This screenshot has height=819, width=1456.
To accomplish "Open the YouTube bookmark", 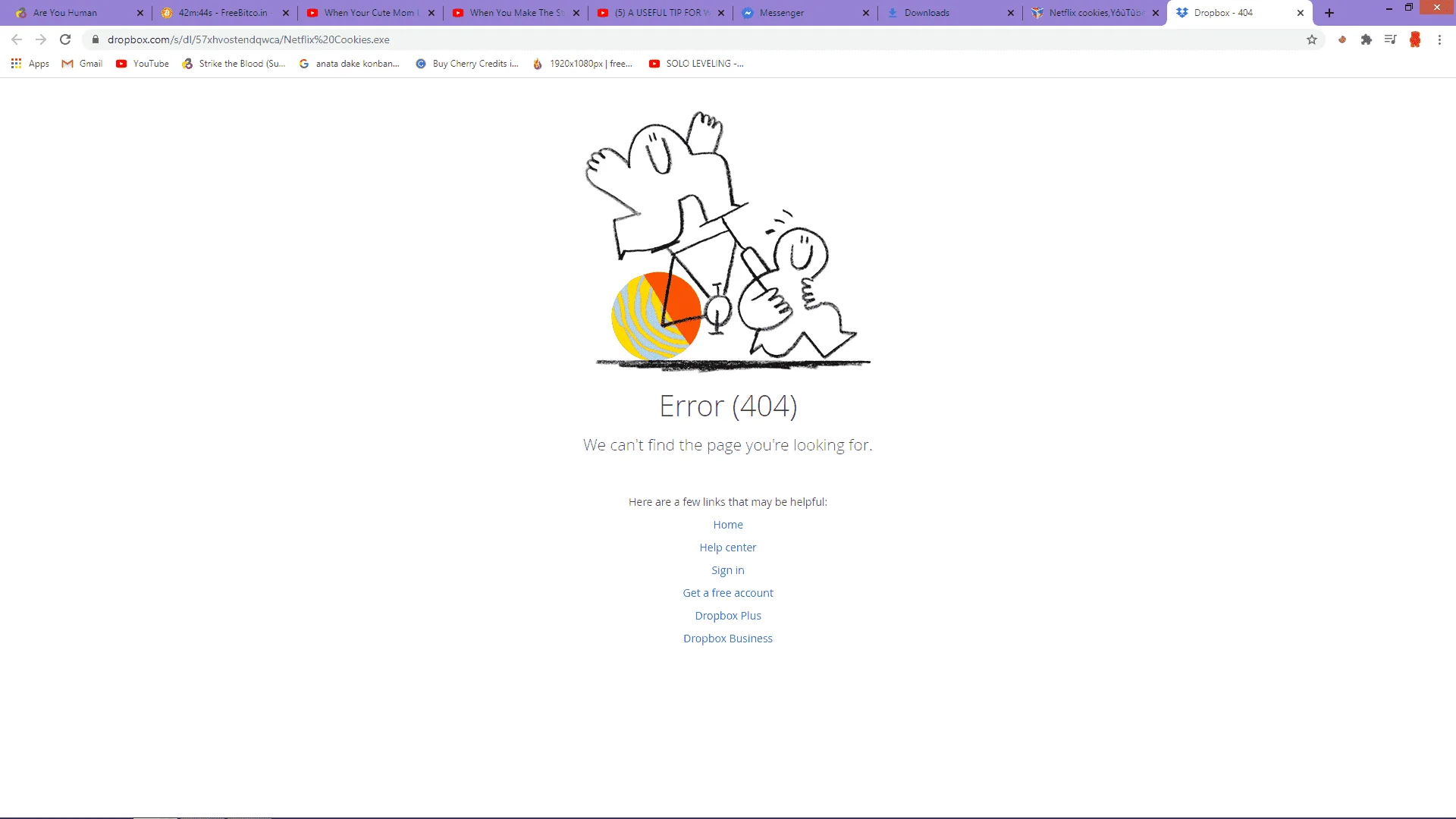I will click(x=143, y=64).
